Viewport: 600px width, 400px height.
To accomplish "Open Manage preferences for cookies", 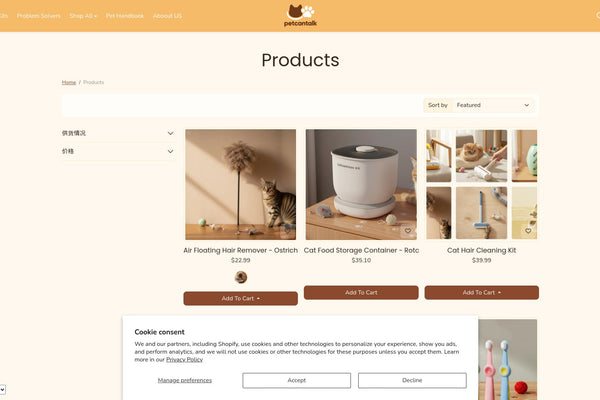I will 185,380.
